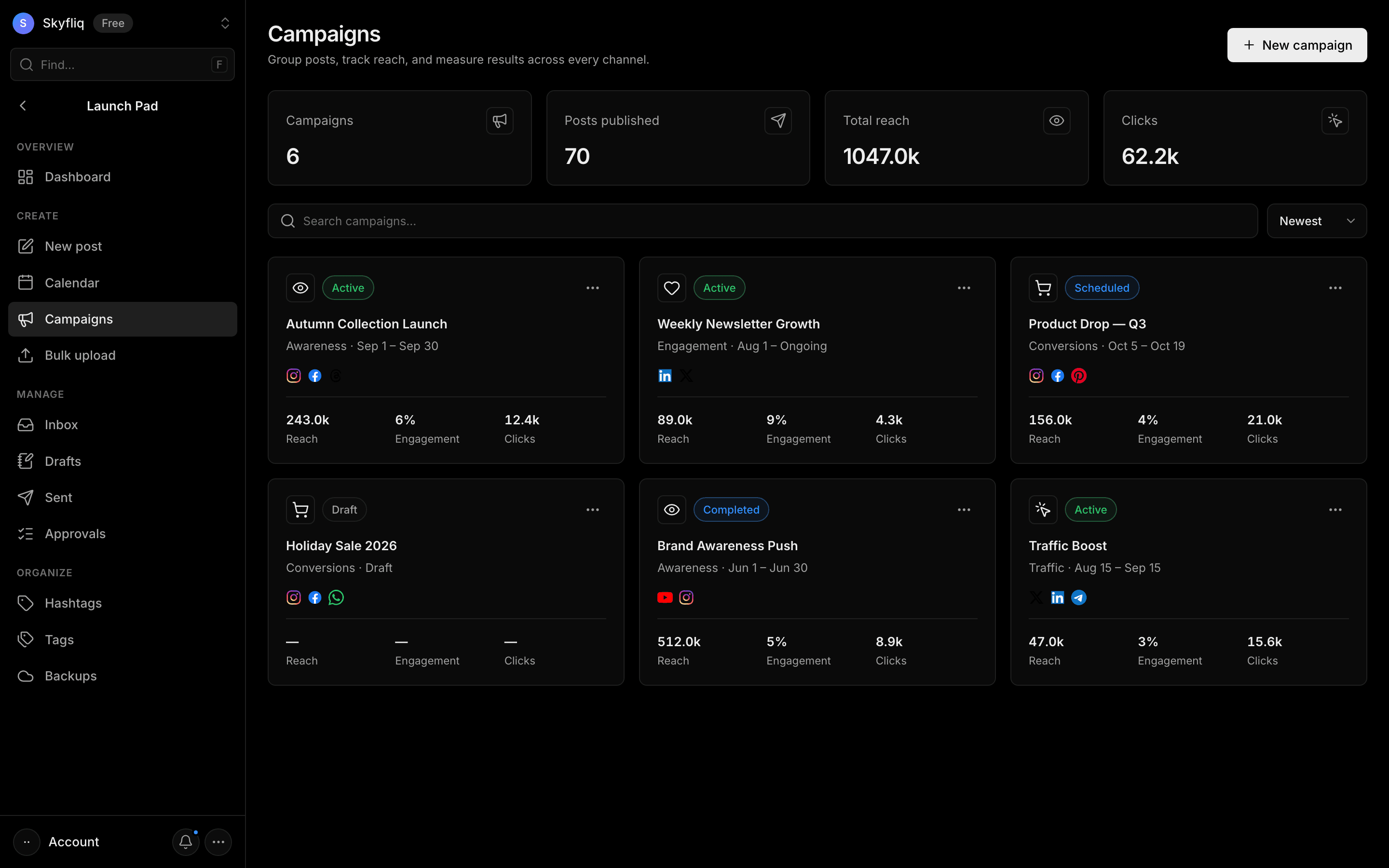Open Hashtags in the sidebar
The height and width of the screenshot is (868, 1389).
[x=122, y=603]
